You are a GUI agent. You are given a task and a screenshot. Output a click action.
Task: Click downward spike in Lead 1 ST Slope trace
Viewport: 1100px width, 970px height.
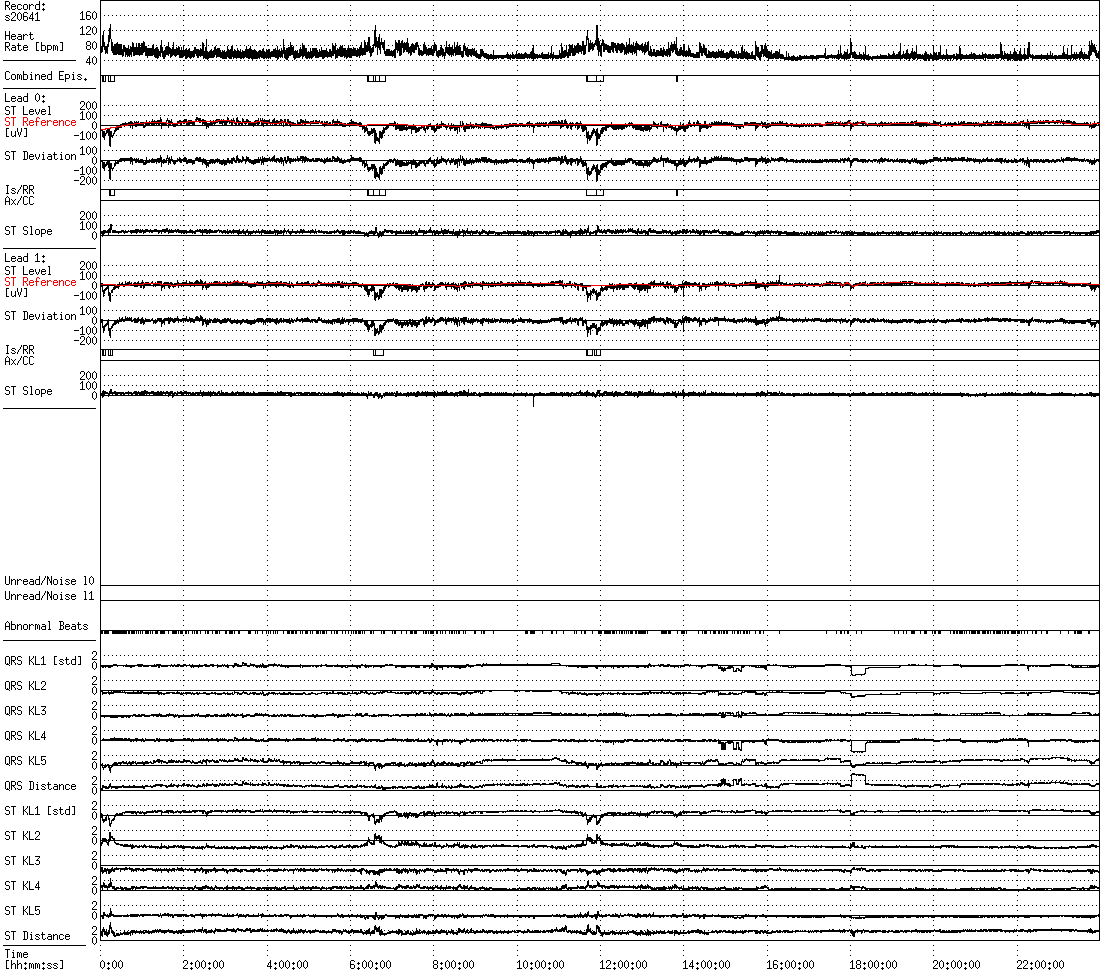[x=533, y=402]
